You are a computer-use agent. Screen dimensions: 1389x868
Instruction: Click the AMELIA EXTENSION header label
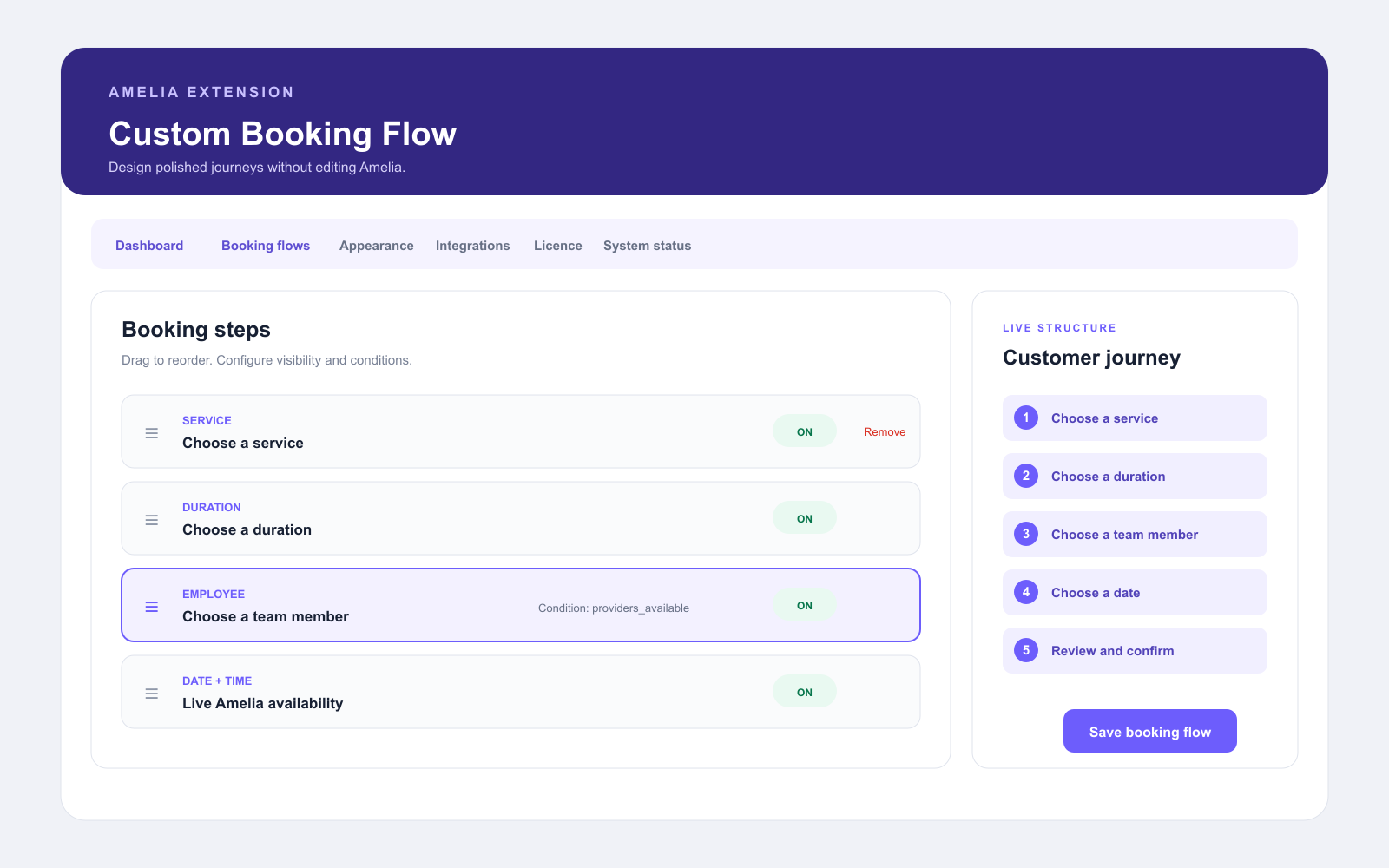click(201, 92)
